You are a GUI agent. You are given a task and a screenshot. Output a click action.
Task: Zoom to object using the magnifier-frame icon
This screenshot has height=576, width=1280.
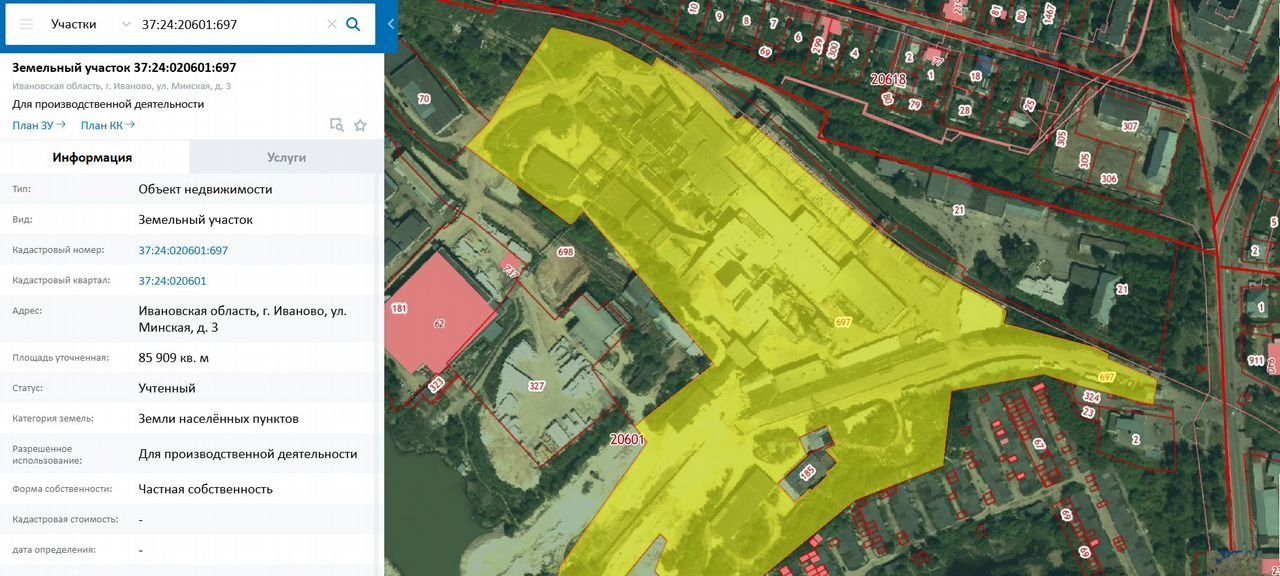click(x=337, y=125)
